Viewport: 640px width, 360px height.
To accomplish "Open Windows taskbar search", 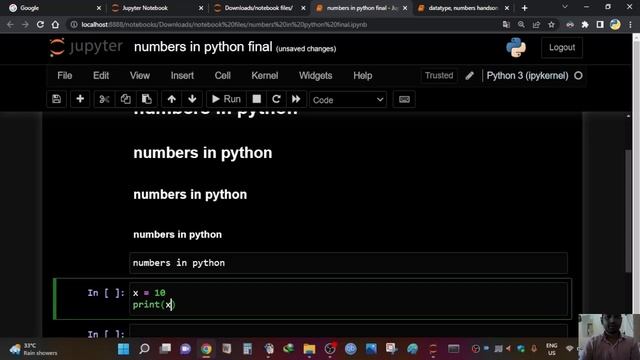I will pyautogui.click(x=144, y=349).
